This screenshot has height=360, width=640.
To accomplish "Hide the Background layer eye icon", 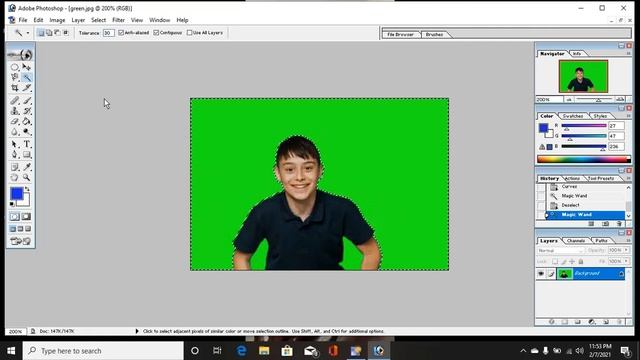I will click(x=541, y=274).
